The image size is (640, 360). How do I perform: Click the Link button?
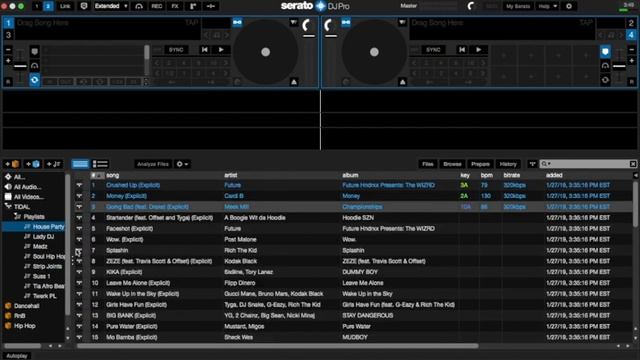65,6
